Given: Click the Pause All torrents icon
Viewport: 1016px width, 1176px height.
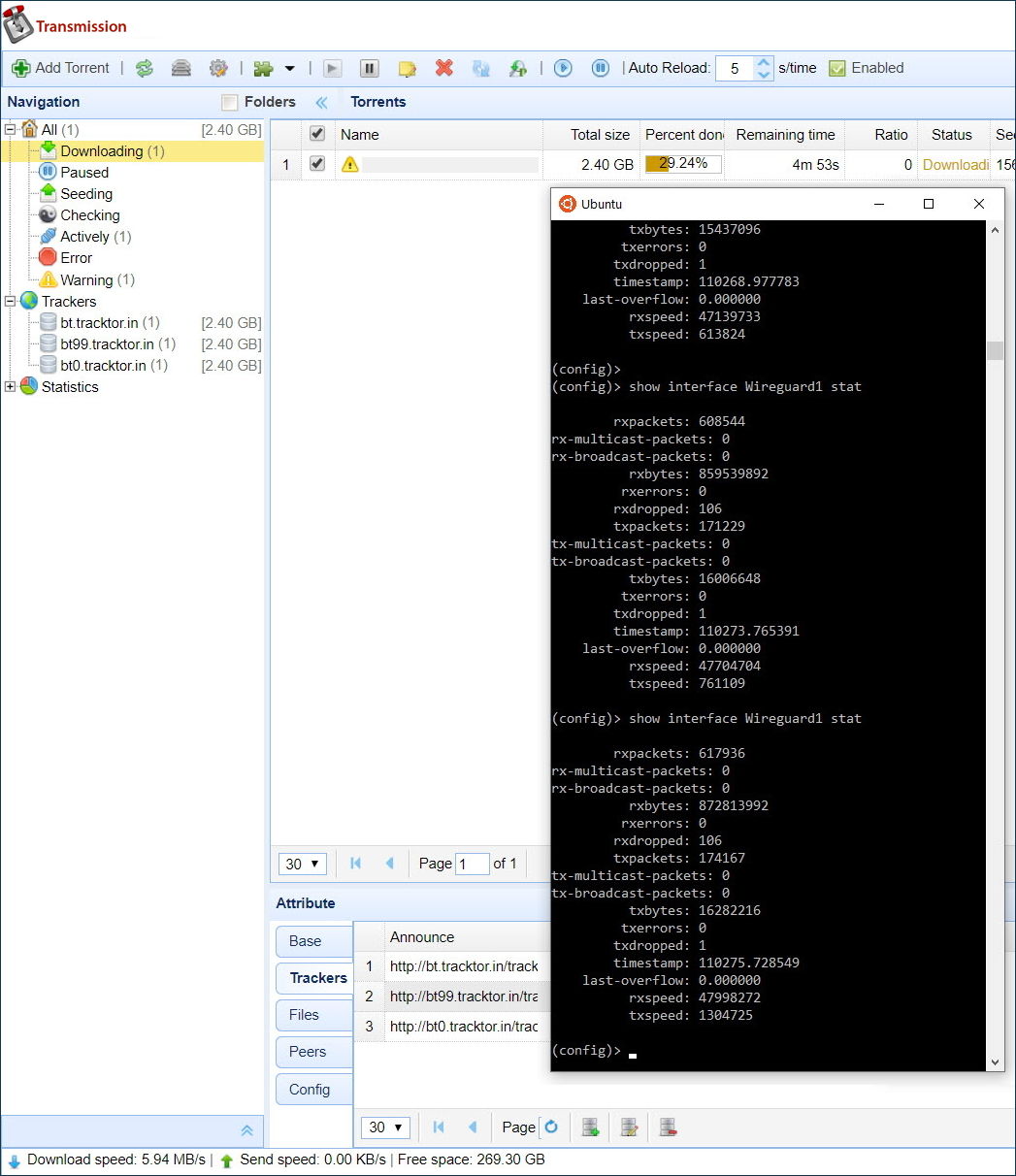Looking at the screenshot, I should click(601, 68).
